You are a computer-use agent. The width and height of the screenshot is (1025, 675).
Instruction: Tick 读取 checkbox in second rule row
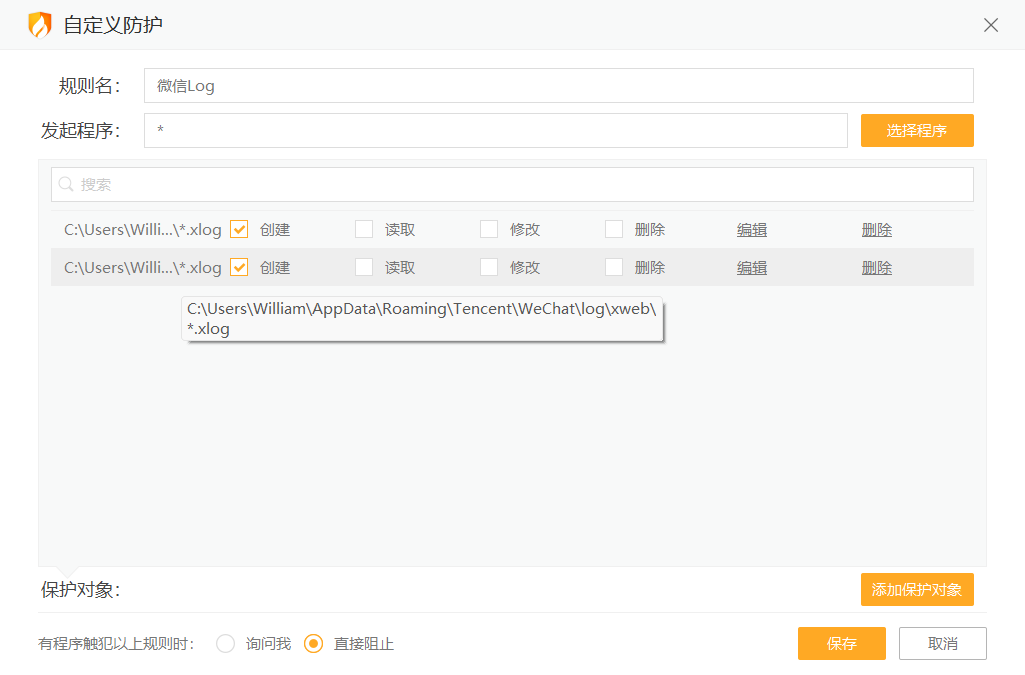[x=364, y=267]
